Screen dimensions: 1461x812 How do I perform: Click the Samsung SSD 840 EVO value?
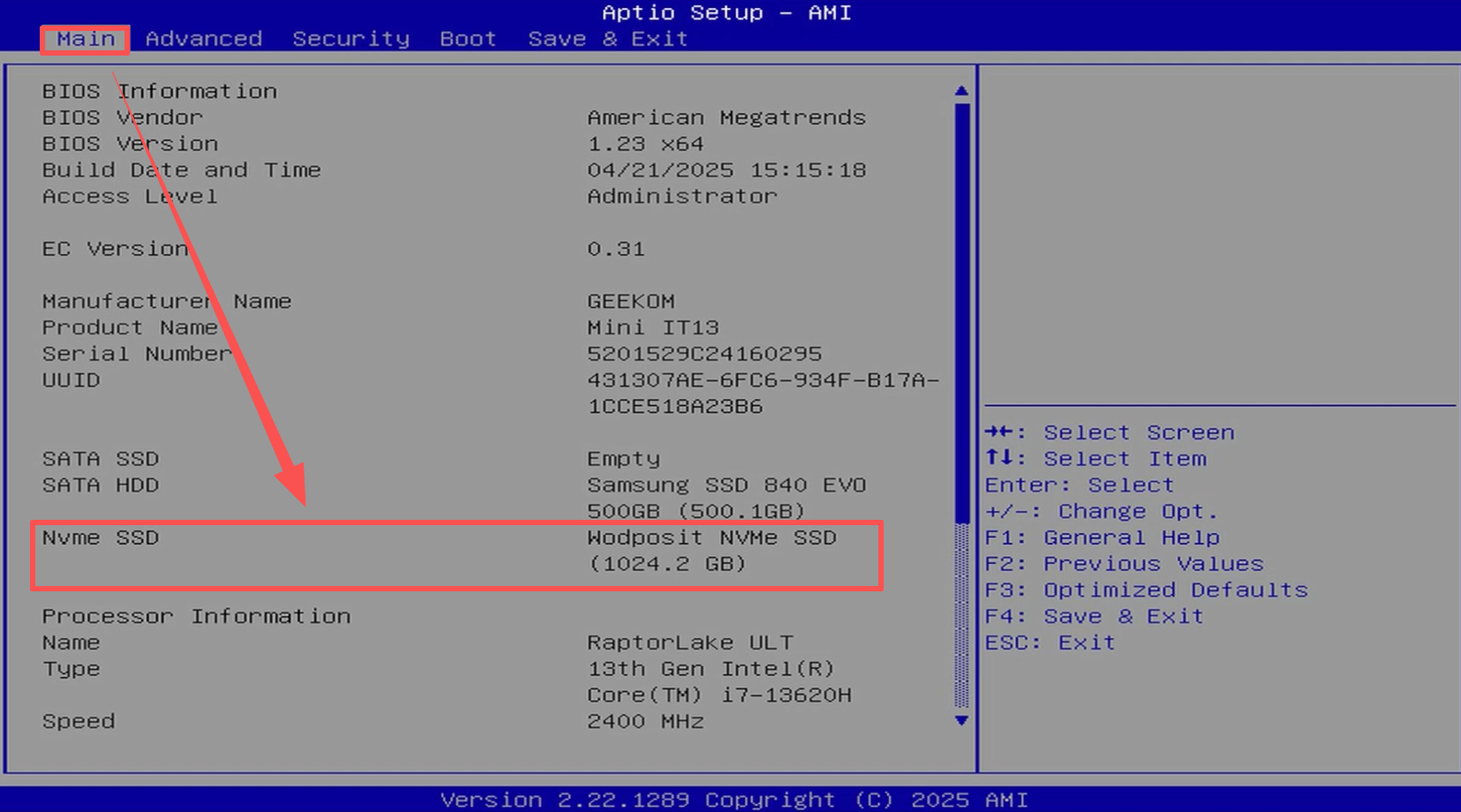pos(727,485)
